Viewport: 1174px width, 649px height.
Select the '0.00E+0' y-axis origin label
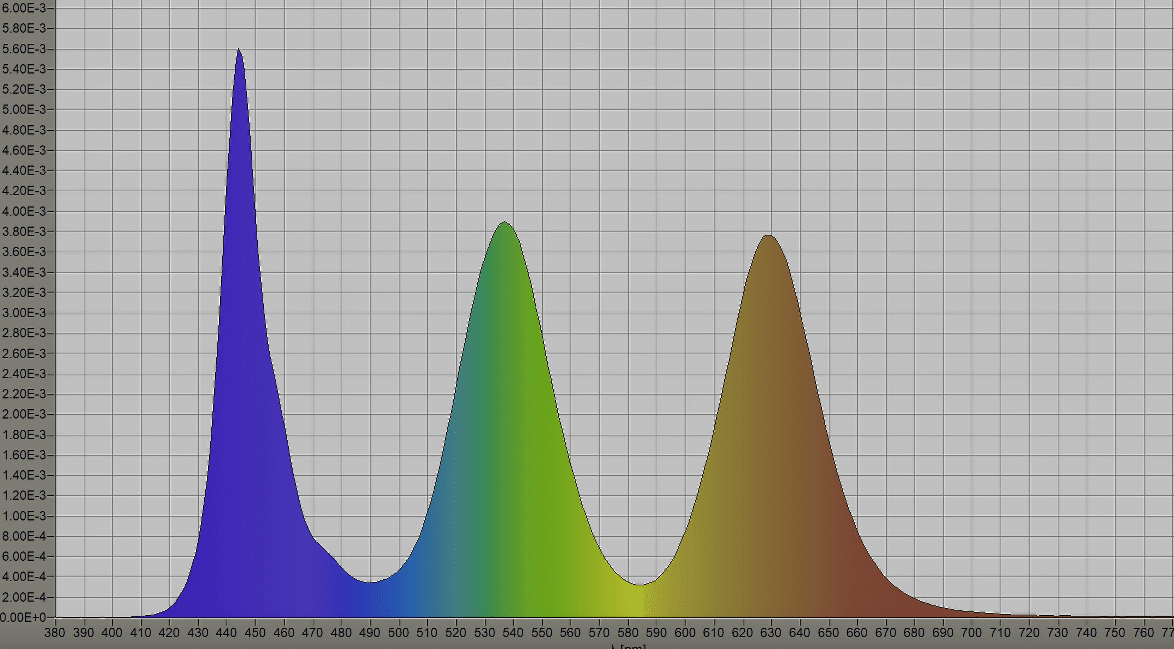click(x=23, y=618)
